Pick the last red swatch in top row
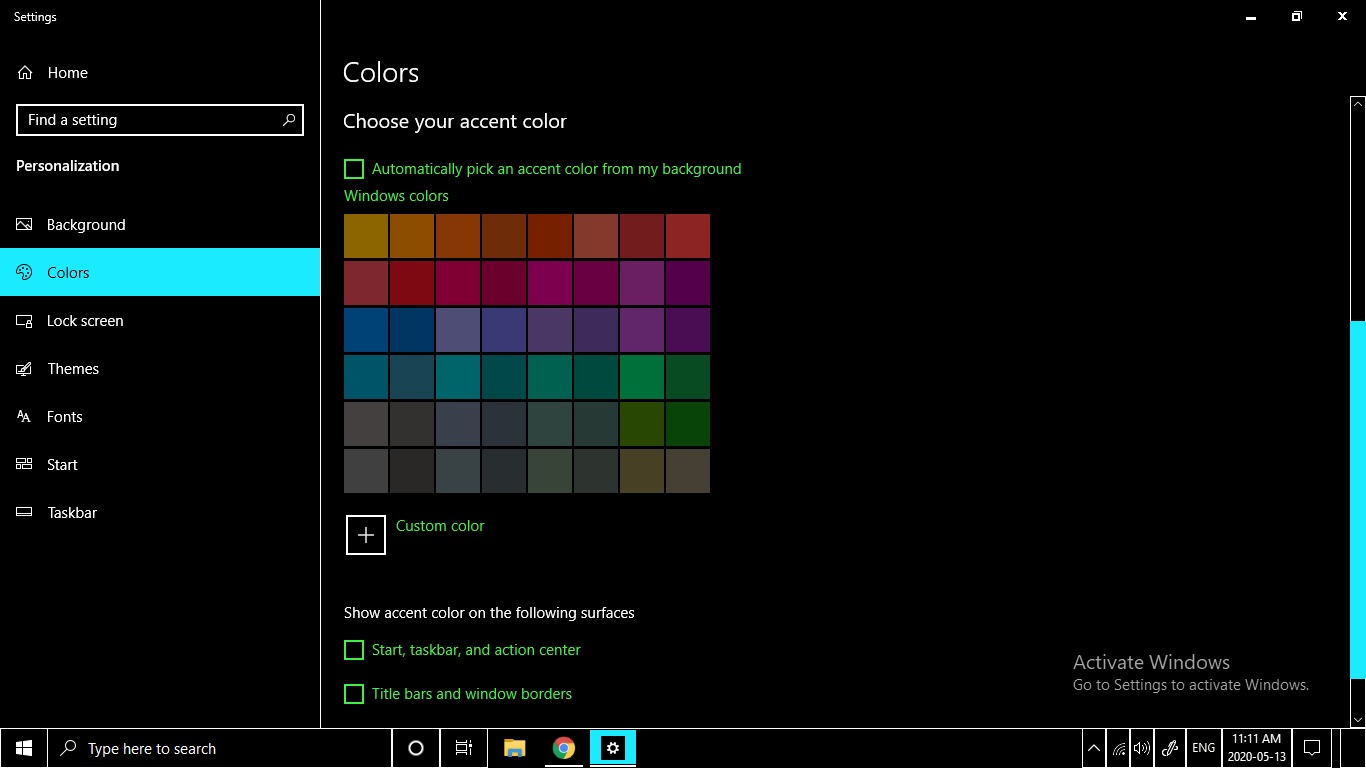The width and height of the screenshot is (1366, 768). click(x=688, y=236)
